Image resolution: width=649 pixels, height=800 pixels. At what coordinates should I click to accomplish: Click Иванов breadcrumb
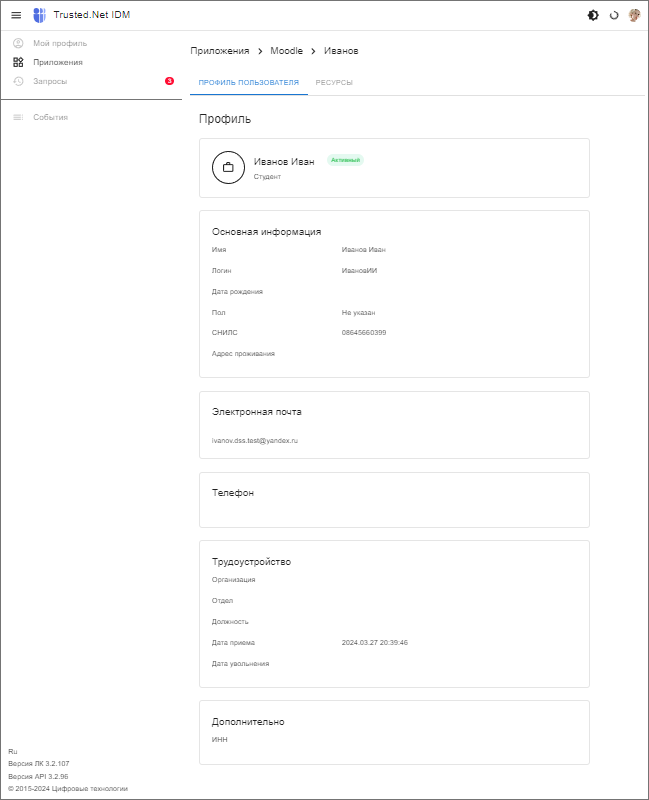coord(341,51)
